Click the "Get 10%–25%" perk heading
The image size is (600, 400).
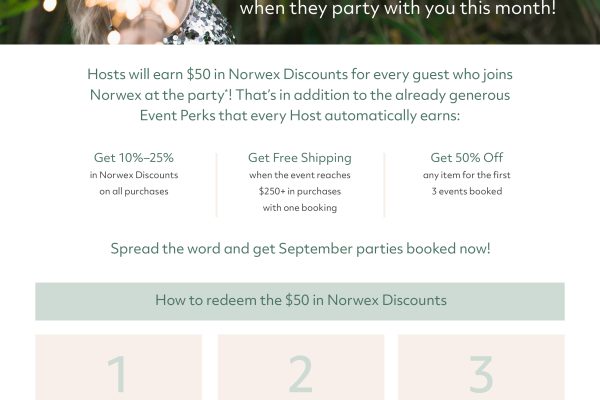133,158
